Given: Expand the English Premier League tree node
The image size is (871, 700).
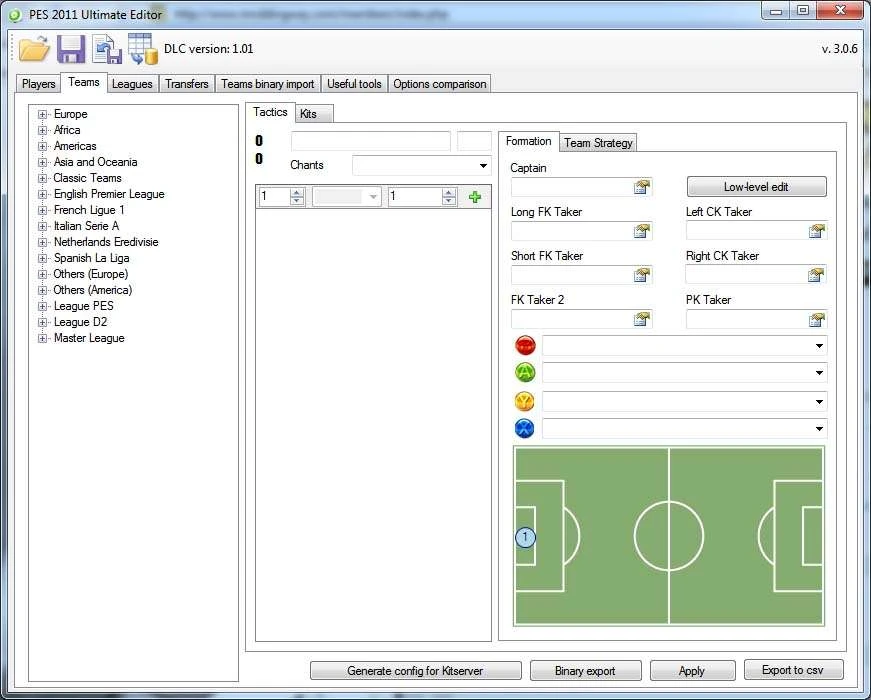Looking at the screenshot, I should coord(41,194).
